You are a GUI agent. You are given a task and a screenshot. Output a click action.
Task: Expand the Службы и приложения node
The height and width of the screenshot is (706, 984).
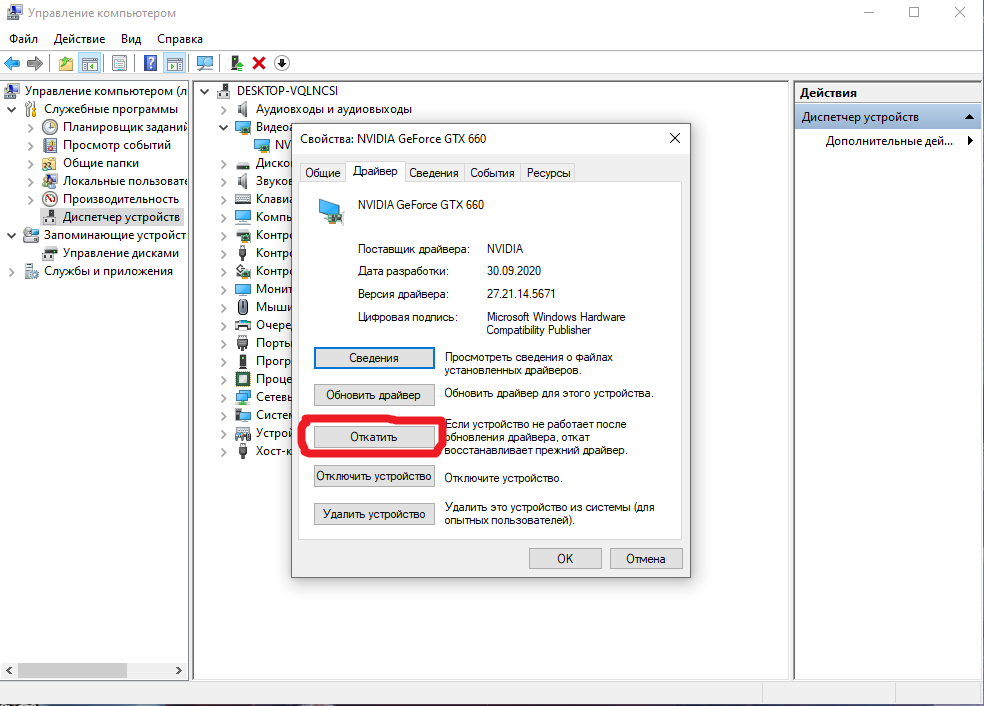tap(12, 272)
